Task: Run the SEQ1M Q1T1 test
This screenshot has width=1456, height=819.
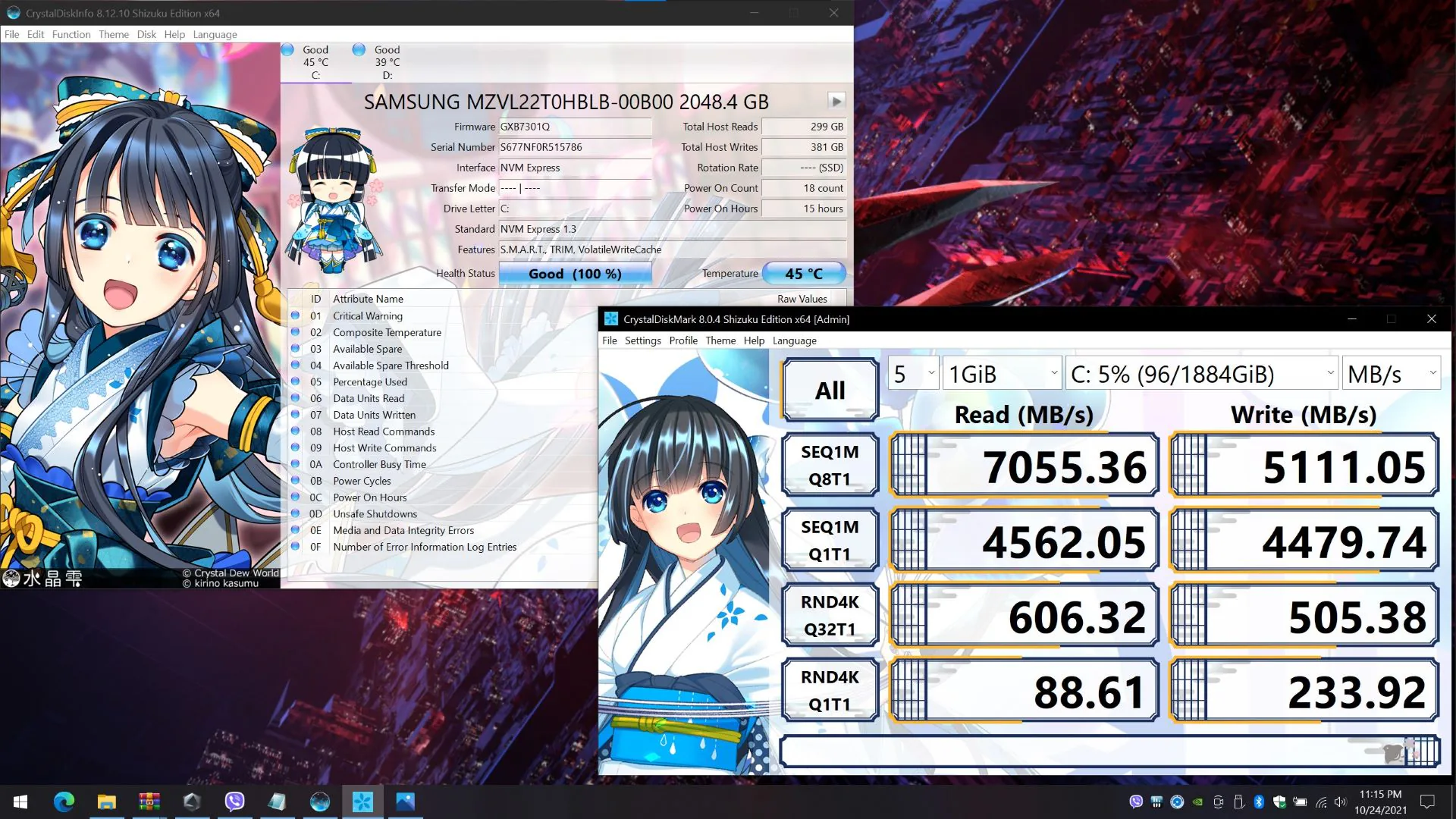Action: pyautogui.click(x=830, y=540)
